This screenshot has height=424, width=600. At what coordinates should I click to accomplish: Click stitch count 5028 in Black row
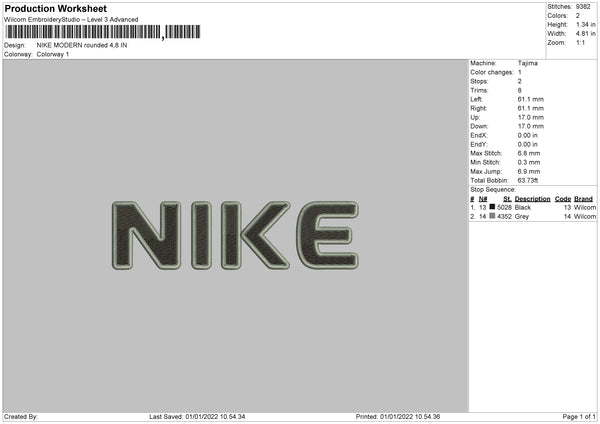click(504, 207)
